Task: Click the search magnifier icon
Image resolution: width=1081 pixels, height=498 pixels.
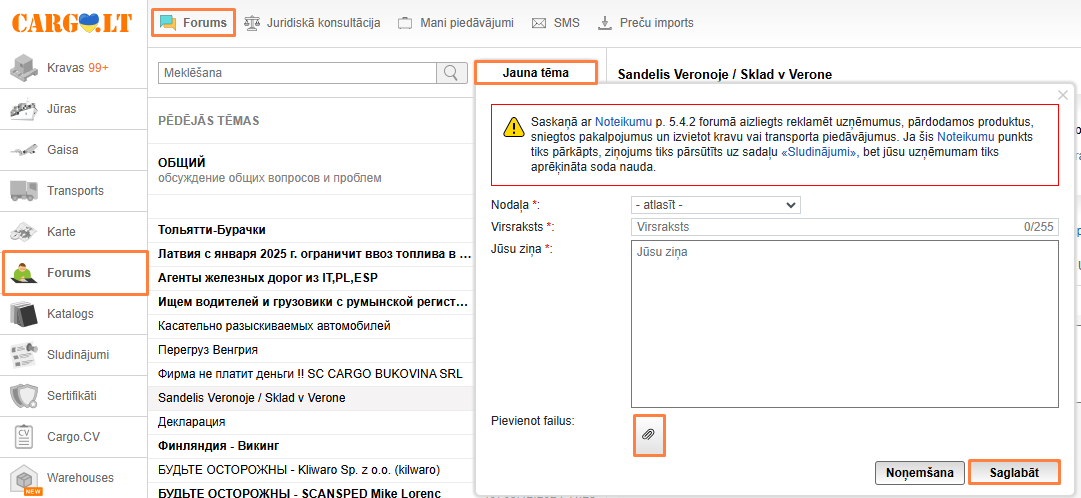Action: [x=452, y=73]
